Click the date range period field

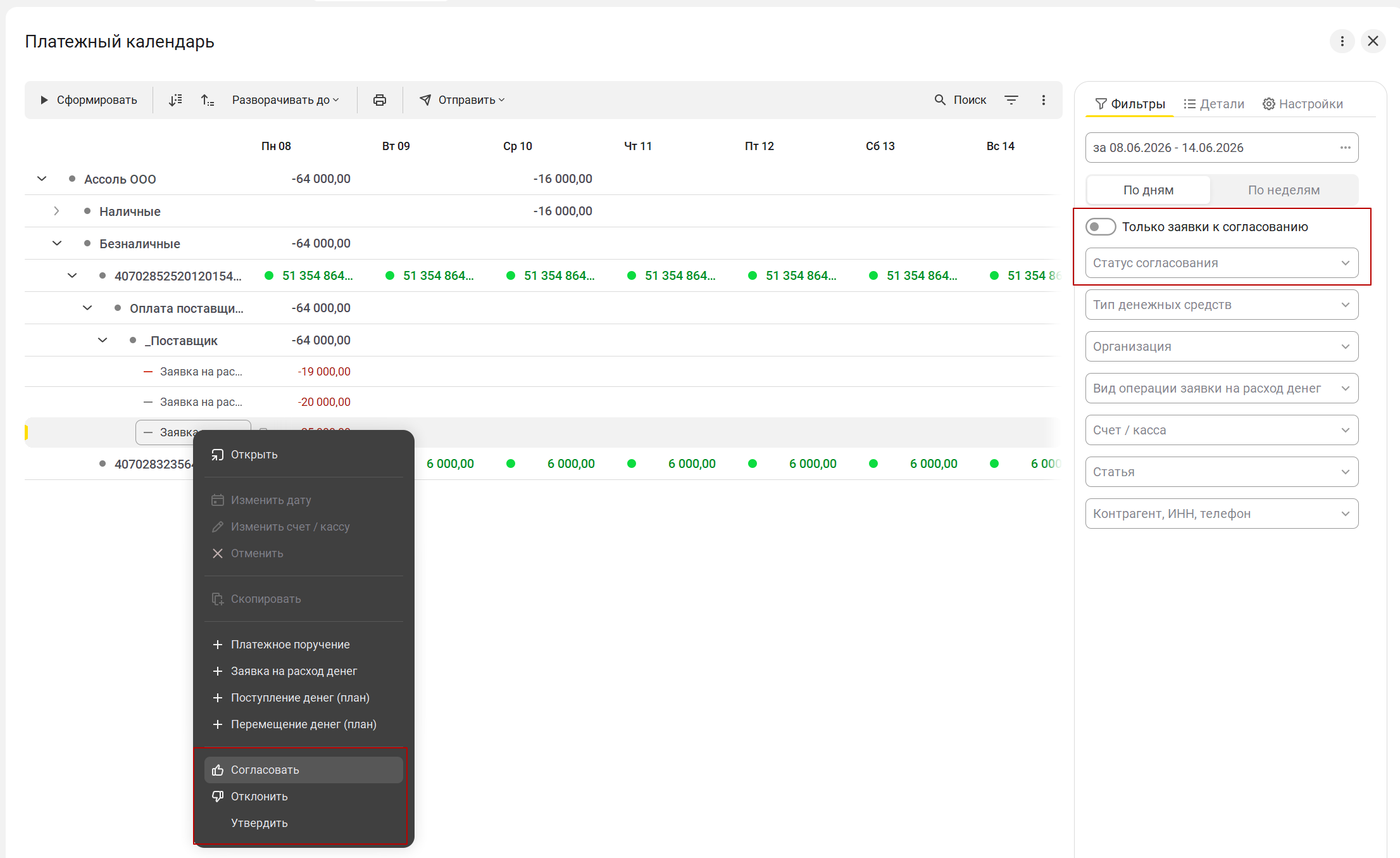tap(1222, 148)
